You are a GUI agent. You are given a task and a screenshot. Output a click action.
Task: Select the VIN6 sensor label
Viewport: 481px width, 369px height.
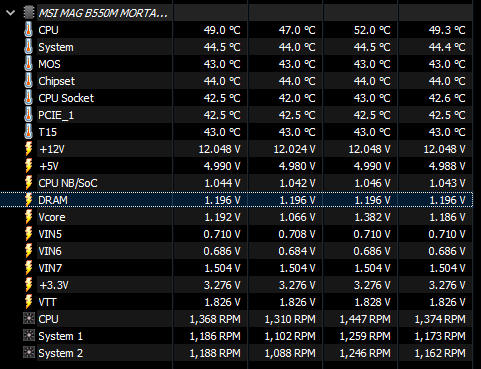pos(50,251)
